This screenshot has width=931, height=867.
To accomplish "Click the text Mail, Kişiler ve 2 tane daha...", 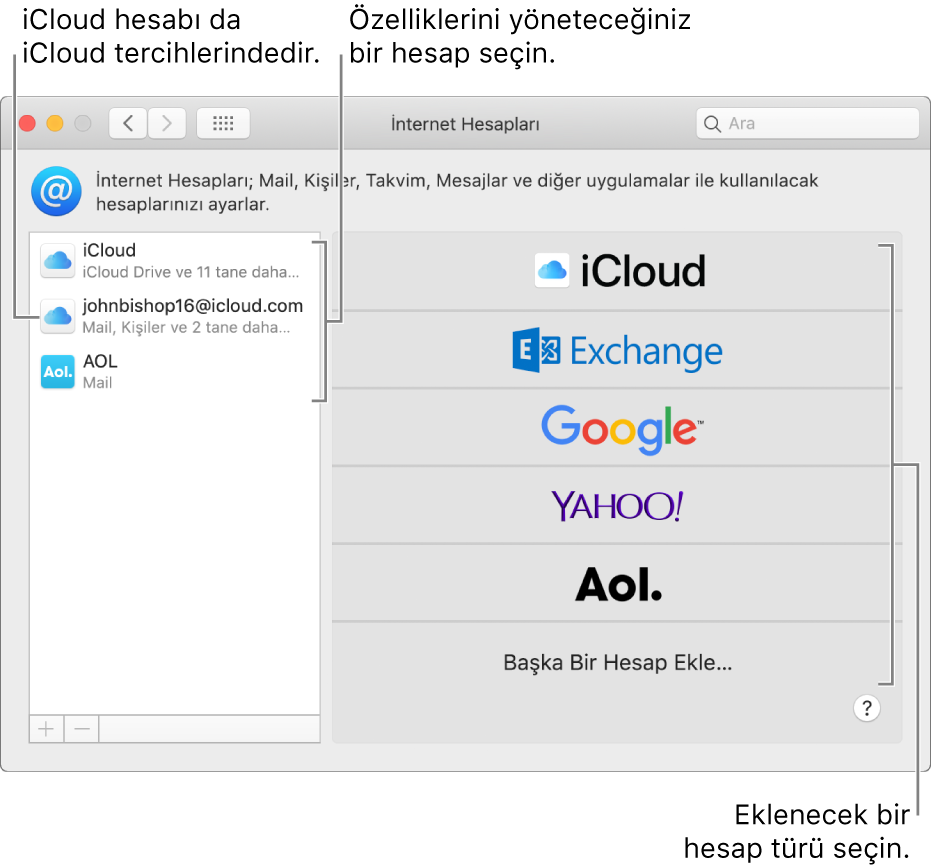I will (186, 327).
